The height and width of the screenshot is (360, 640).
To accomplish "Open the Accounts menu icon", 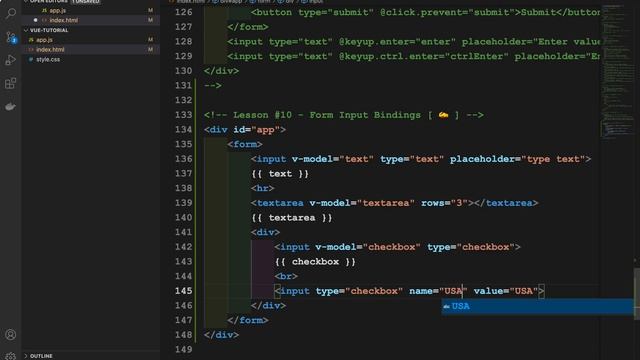I will (x=11, y=335).
